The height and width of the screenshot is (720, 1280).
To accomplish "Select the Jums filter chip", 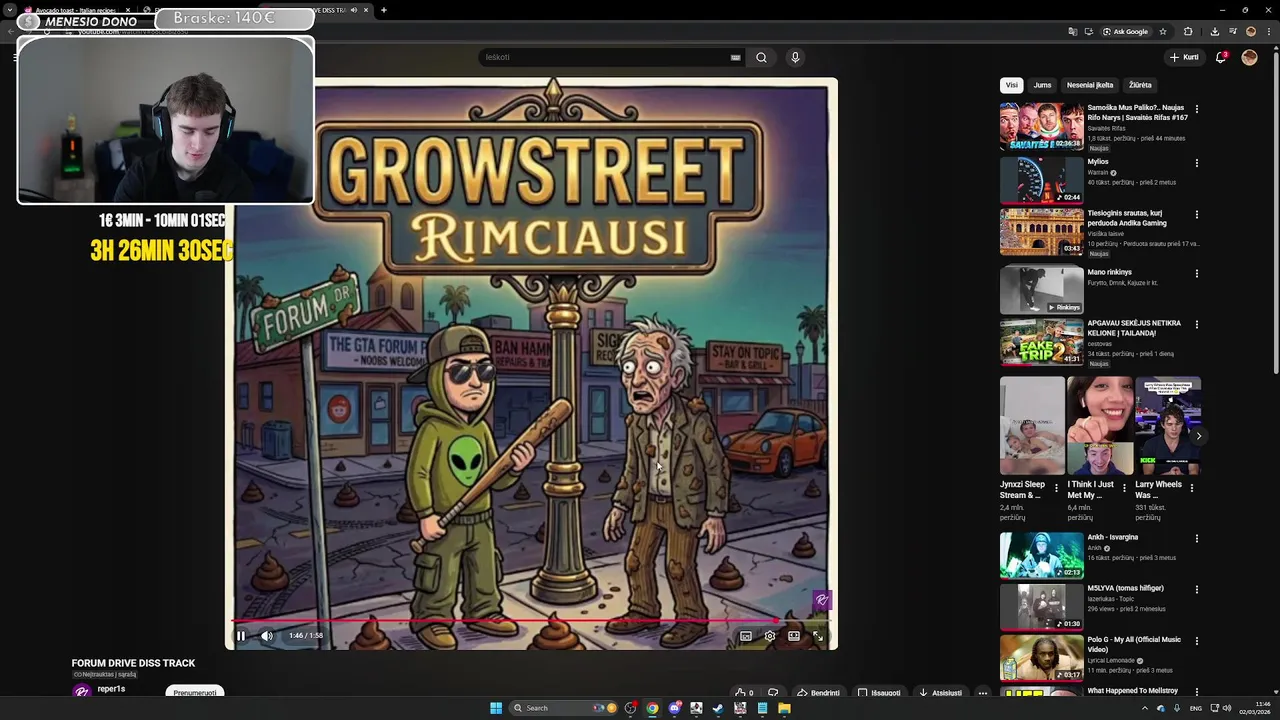I will click(x=1042, y=85).
